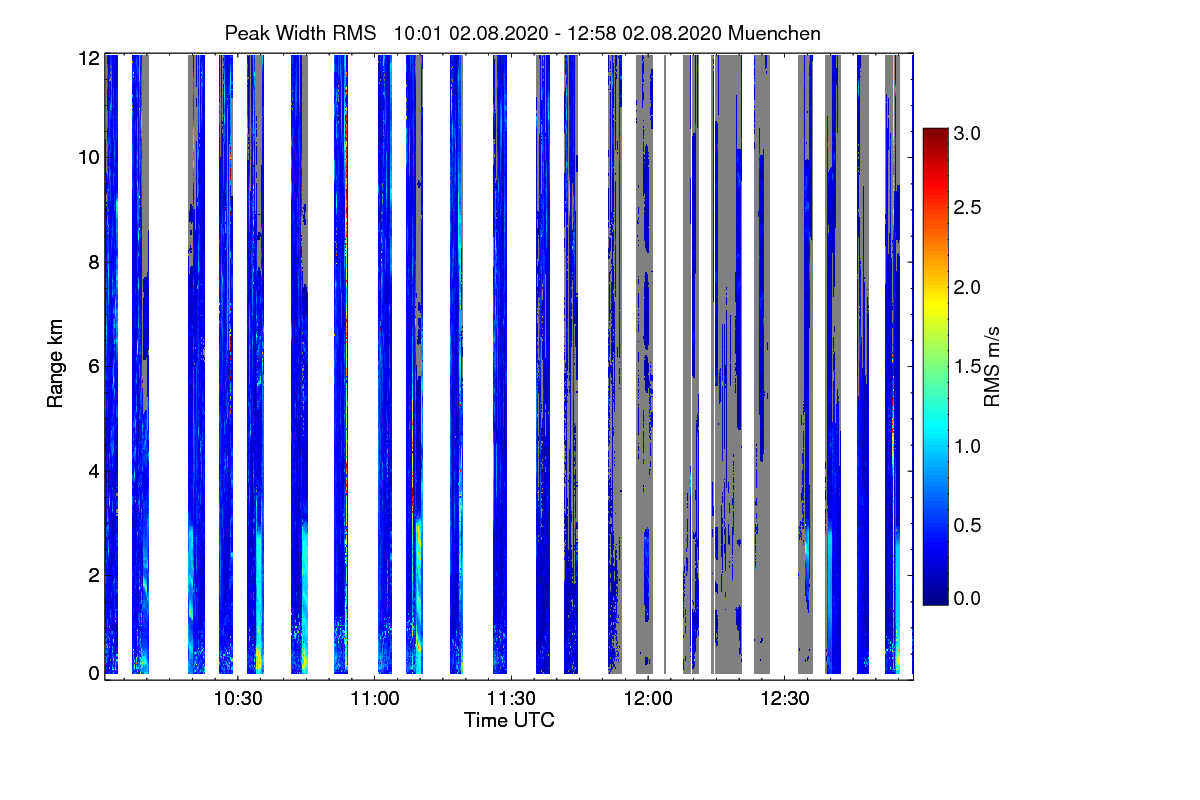The height and width of the screenshot is (800, 1200).
Task: Click the end time '12:58 02.08.2020' in title
Action: (x=644, y=33)
